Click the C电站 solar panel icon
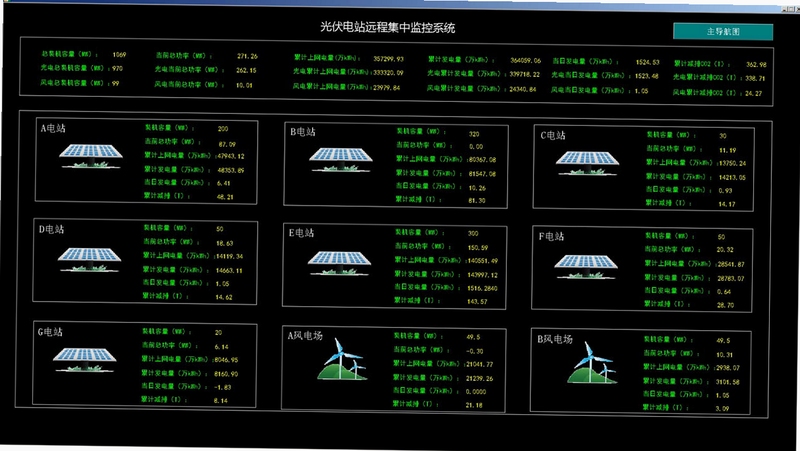This screenshot has height=451, width=800. click(x=587, y=163)
